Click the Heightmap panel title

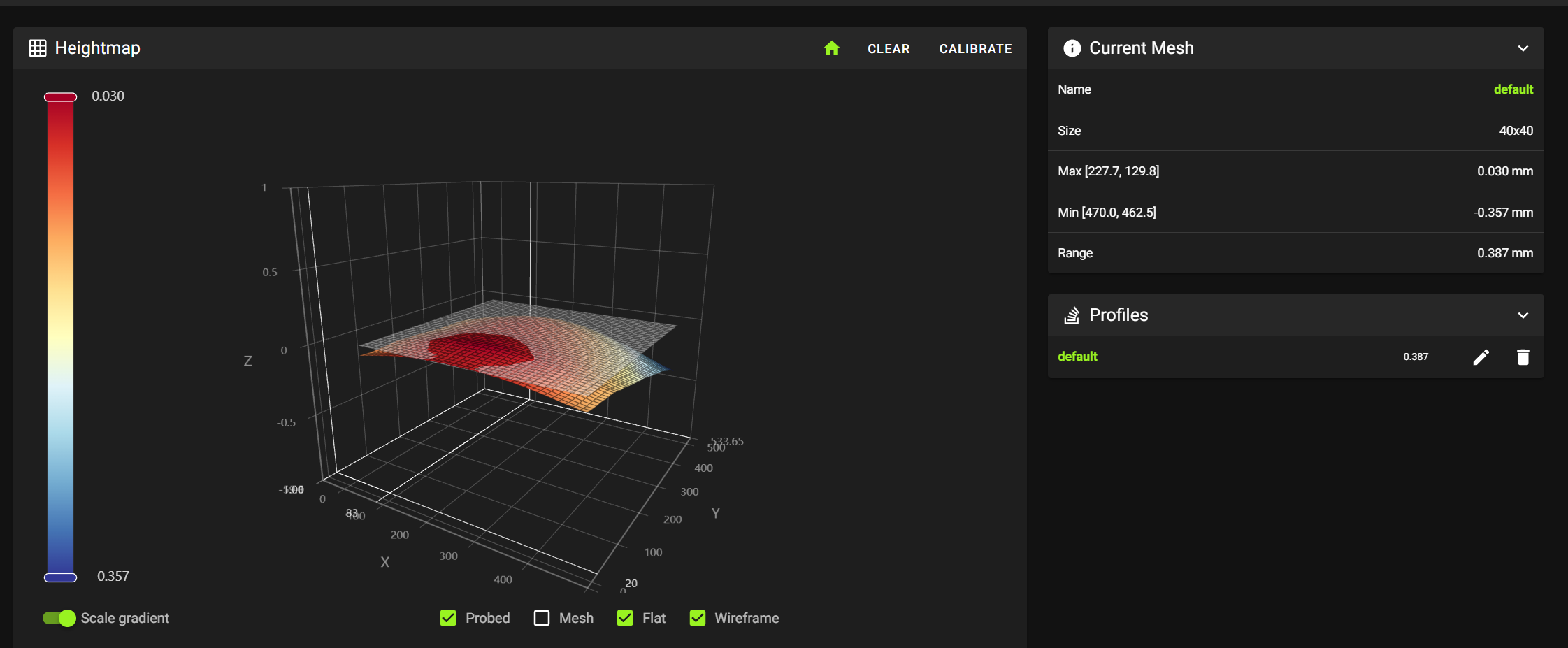point(98,48)
